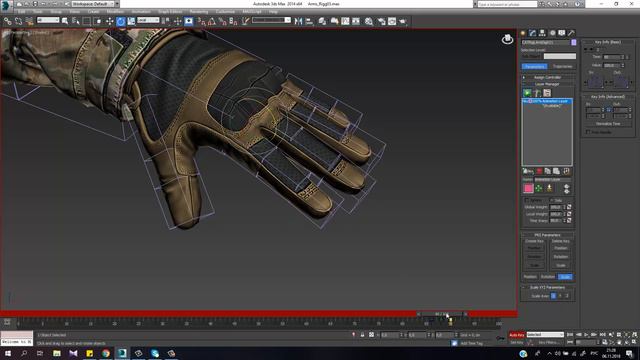Open the selection filter dropdown in toolbar
Image resolution: width=640 pixels, height=360 pixels.
[x=48, y=20]
